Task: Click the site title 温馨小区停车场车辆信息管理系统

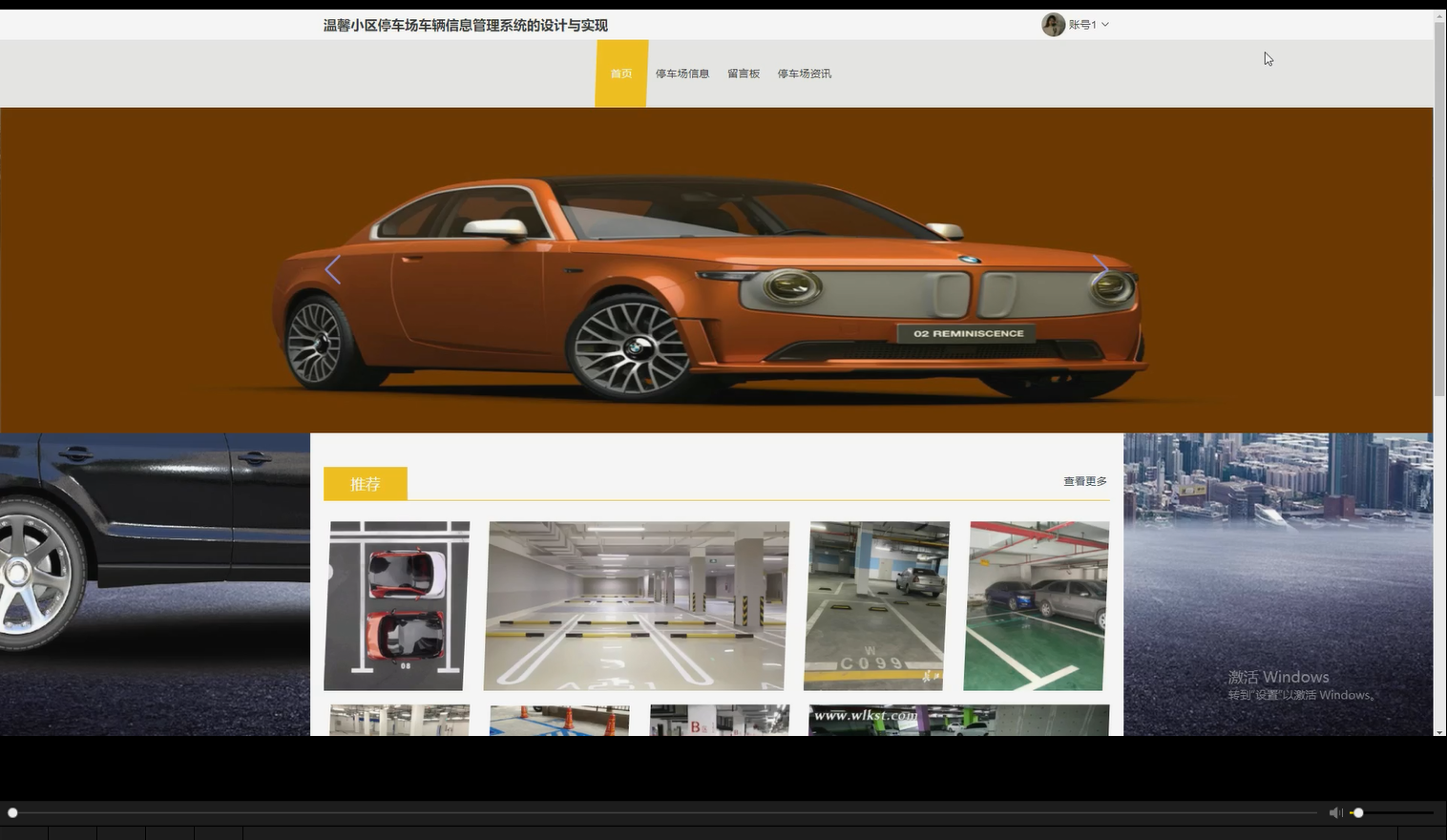Action: [x=465, y=25]
